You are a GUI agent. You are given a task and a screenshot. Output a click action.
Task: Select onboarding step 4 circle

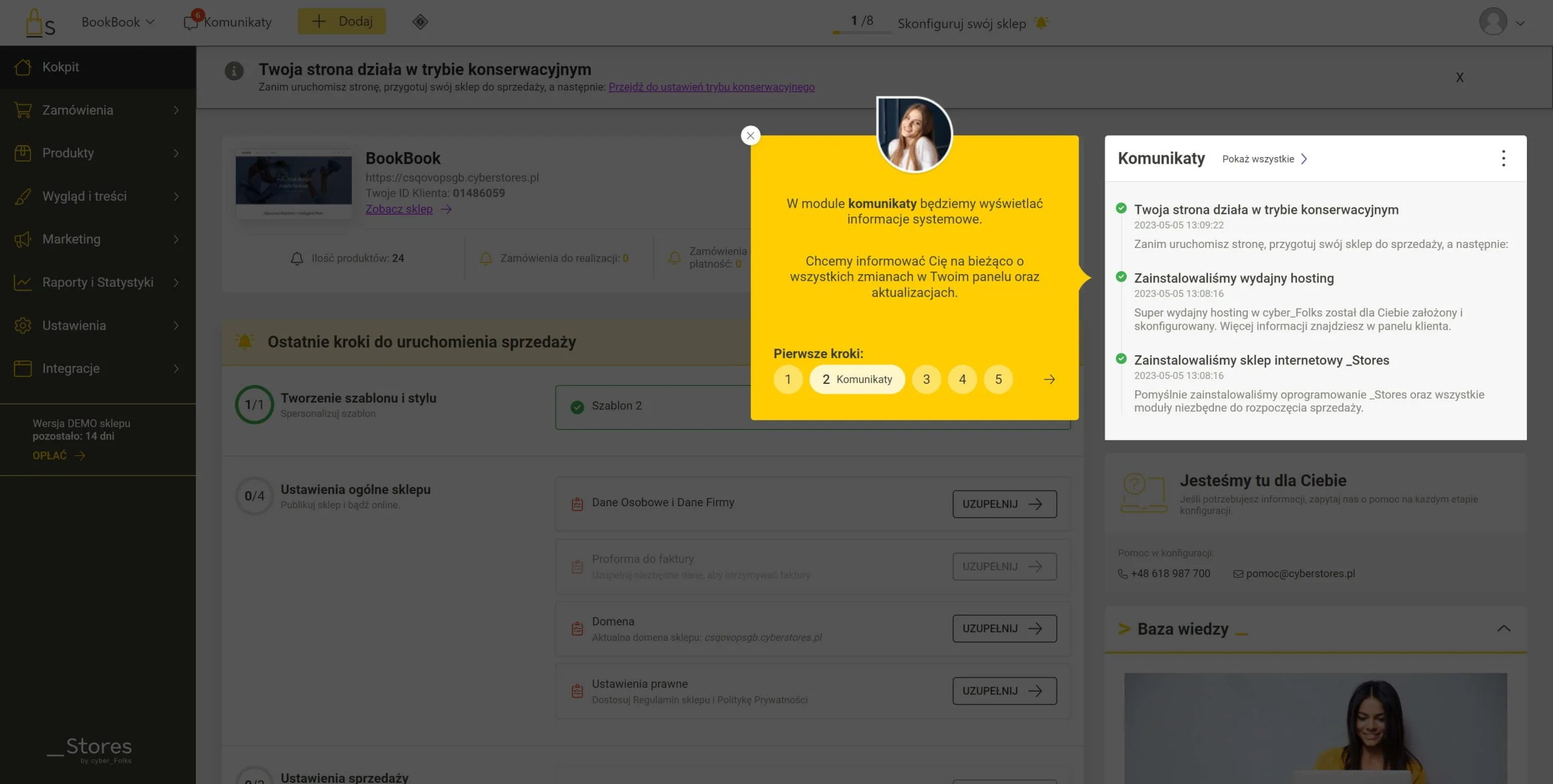962,379
